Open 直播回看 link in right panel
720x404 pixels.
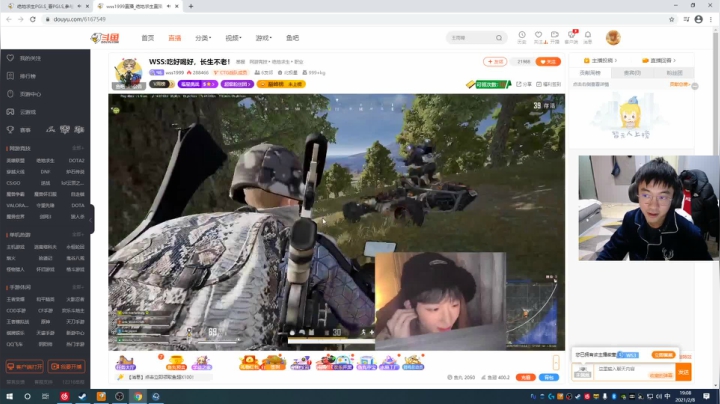point(659,60)
